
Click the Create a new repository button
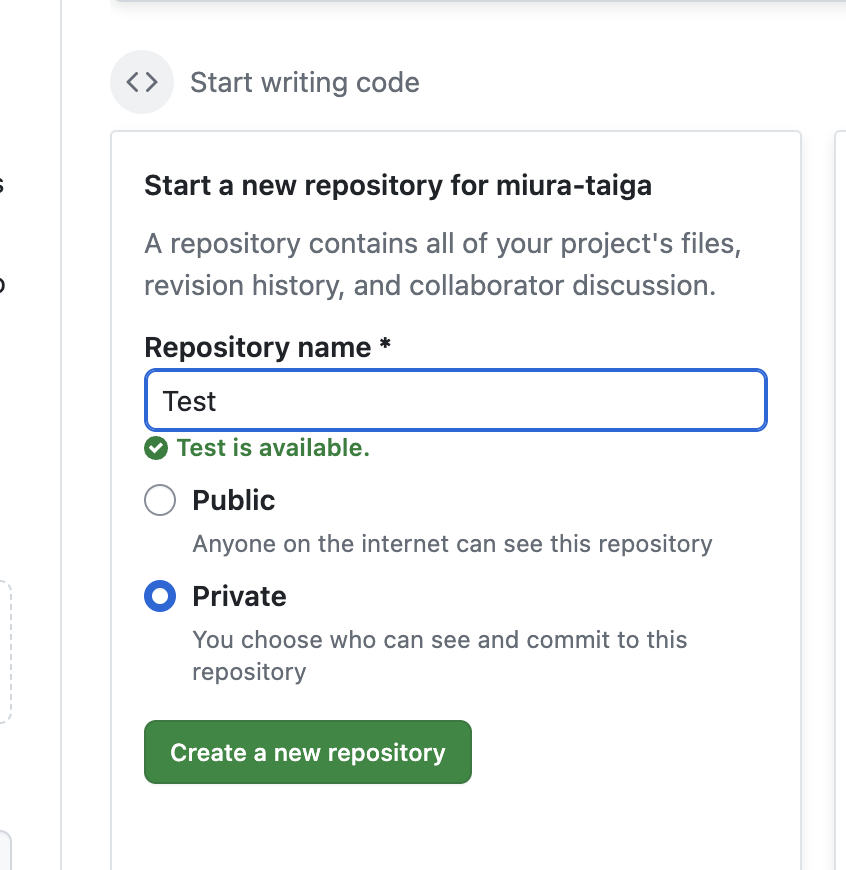(x=307, y=752)
